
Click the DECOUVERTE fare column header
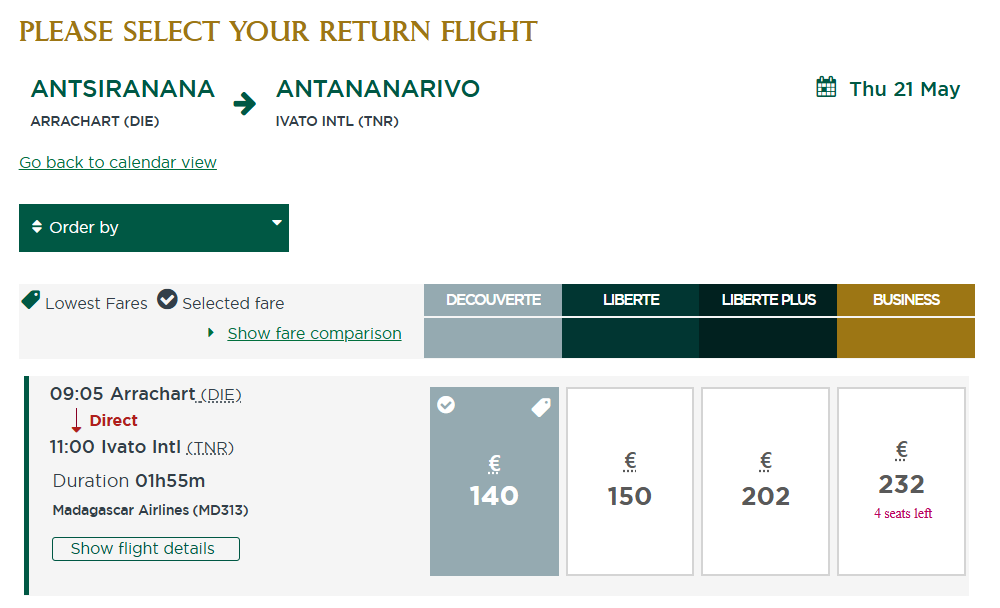pos(493,300)
